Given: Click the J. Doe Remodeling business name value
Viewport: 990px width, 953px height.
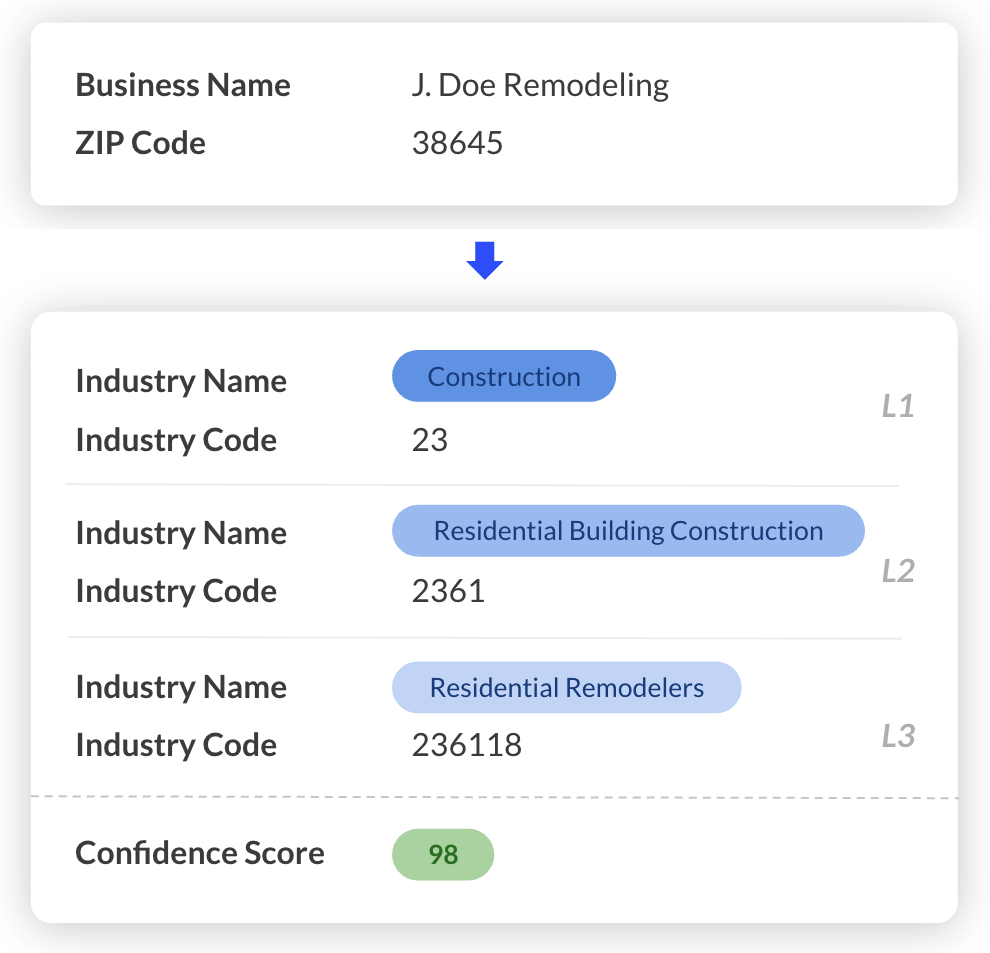Looking at the screenshot, I should click(540, 86).
